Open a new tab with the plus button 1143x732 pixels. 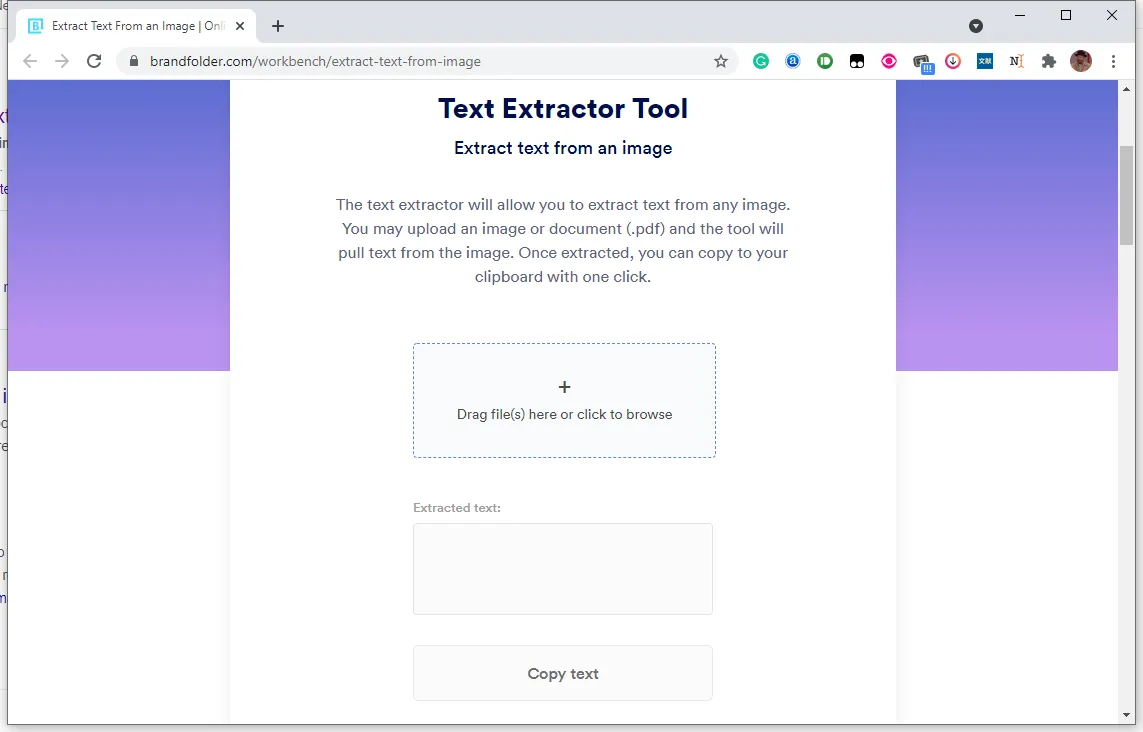pyautogui.click(x=278, y=26)
